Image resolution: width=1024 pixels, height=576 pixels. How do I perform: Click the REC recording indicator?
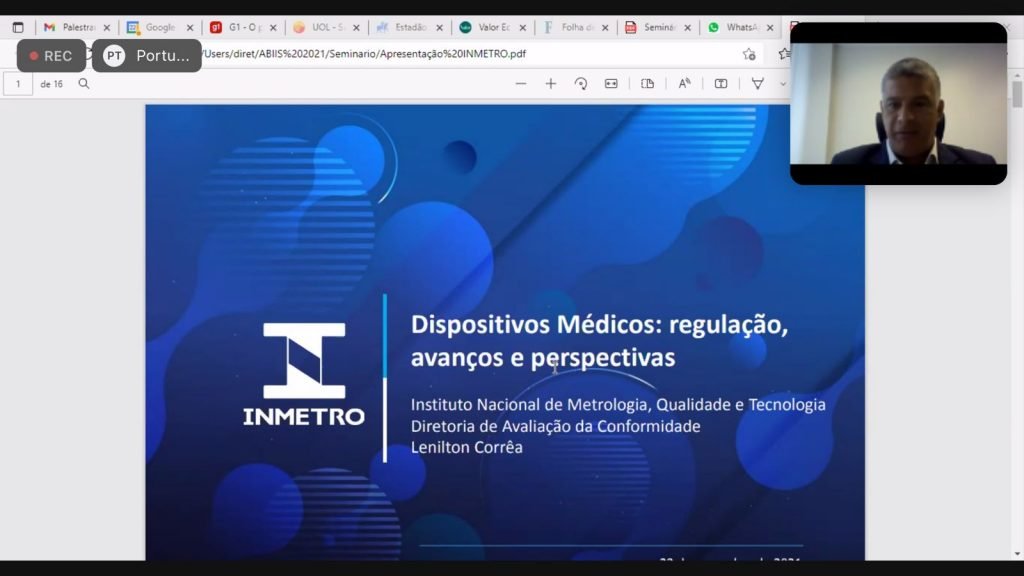tap(51, 56)
